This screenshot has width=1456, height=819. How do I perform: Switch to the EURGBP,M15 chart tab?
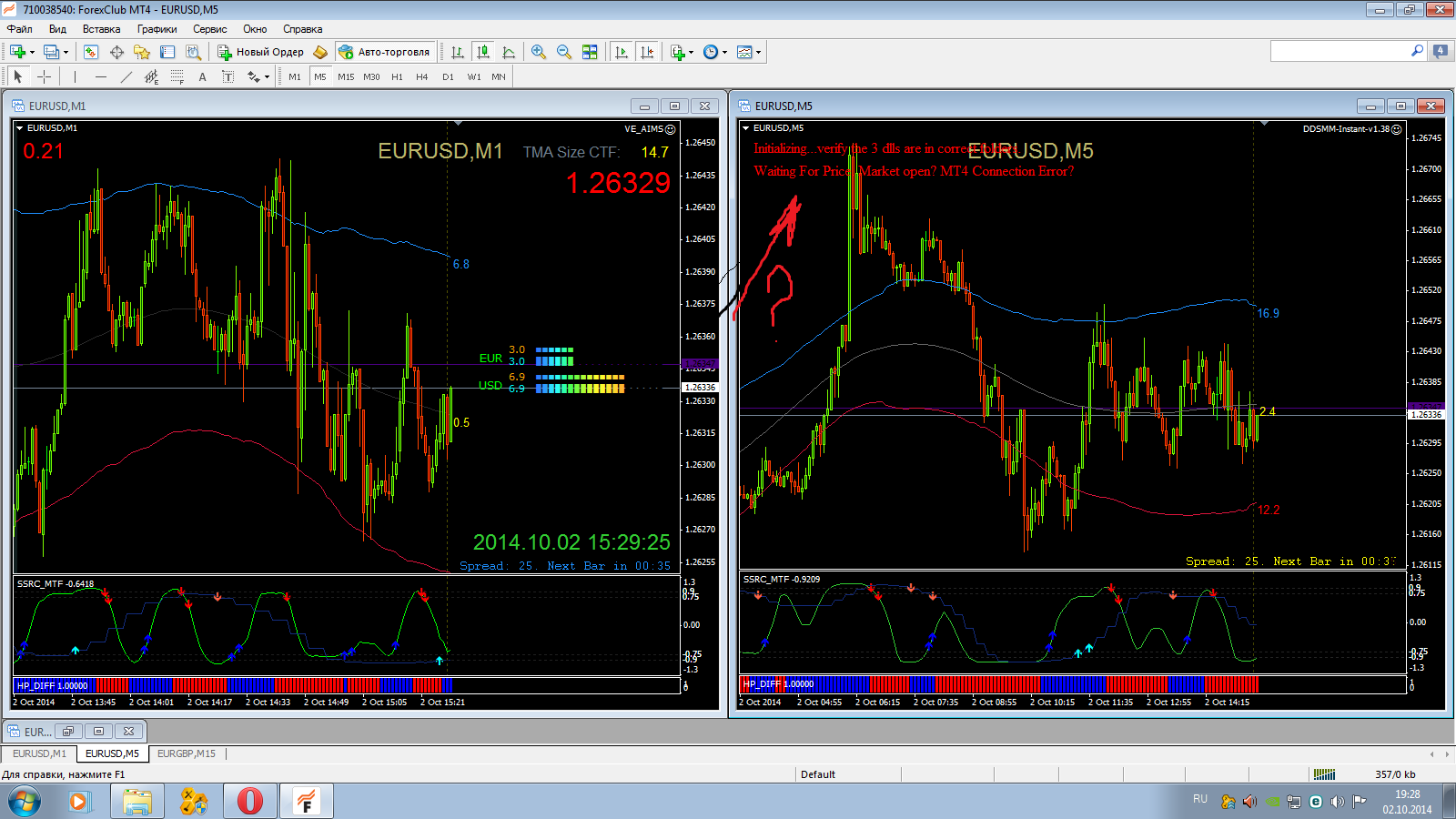[187, 753]
